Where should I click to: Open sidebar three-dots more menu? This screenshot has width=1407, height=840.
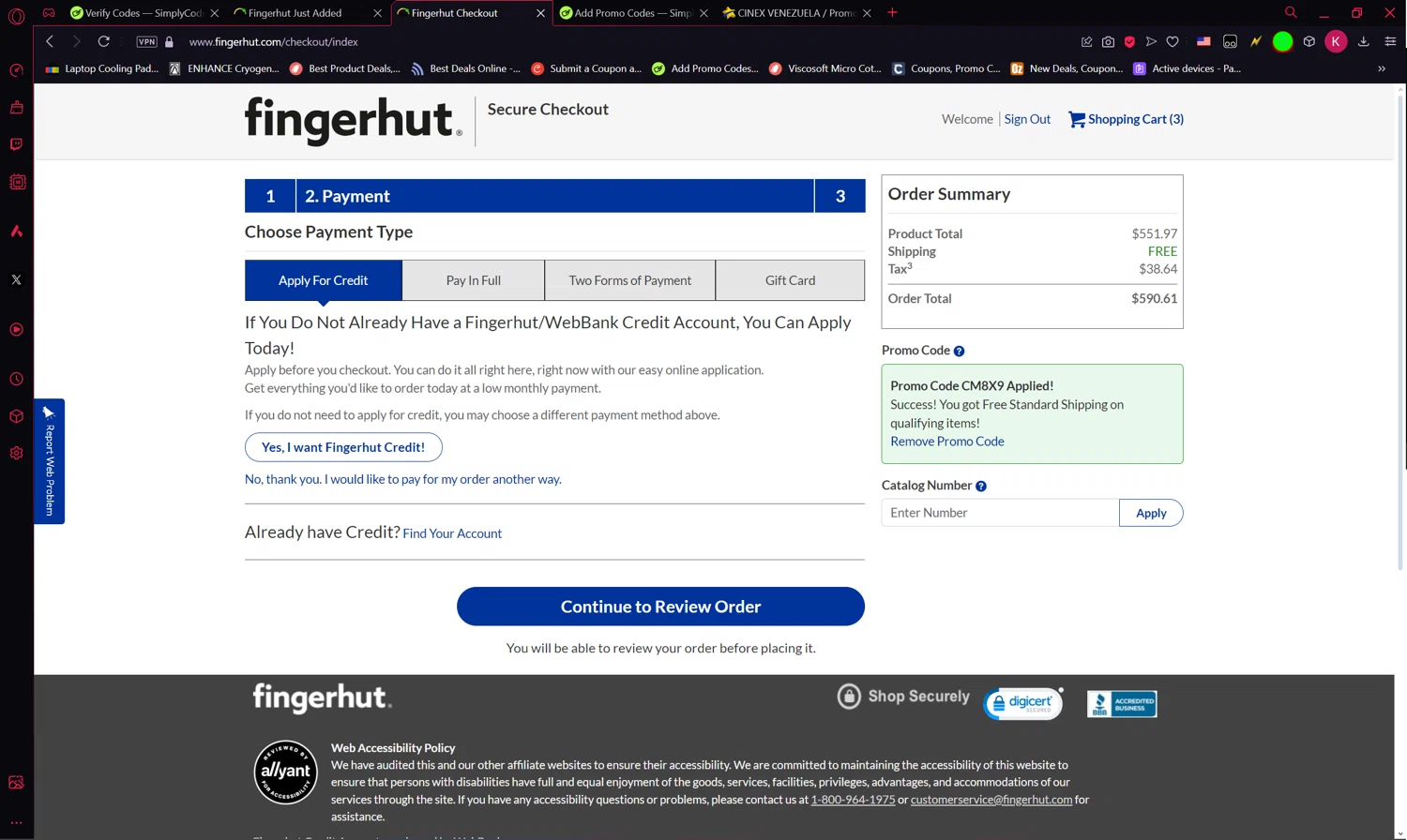(x=16, y=822)
